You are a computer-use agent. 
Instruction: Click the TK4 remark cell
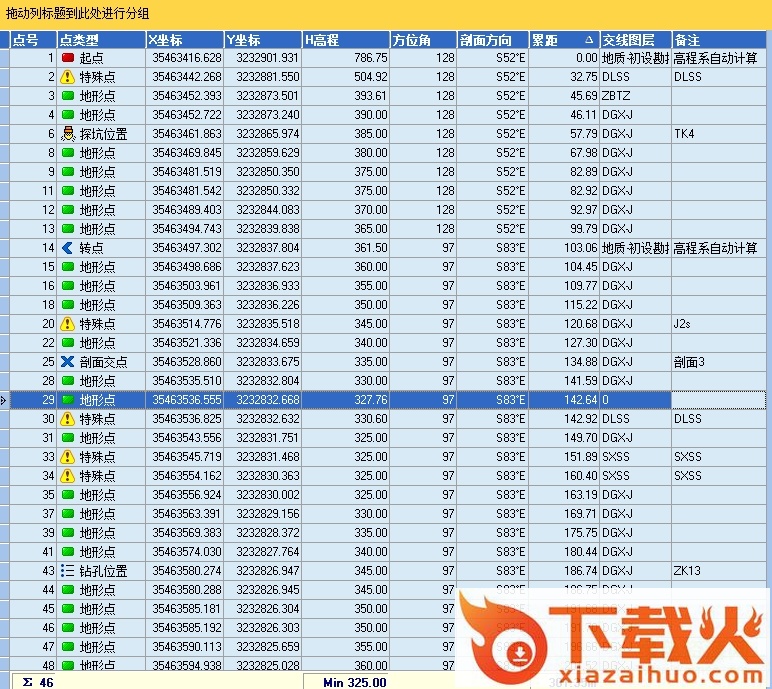pyautogui.click(x=718, y=133)
